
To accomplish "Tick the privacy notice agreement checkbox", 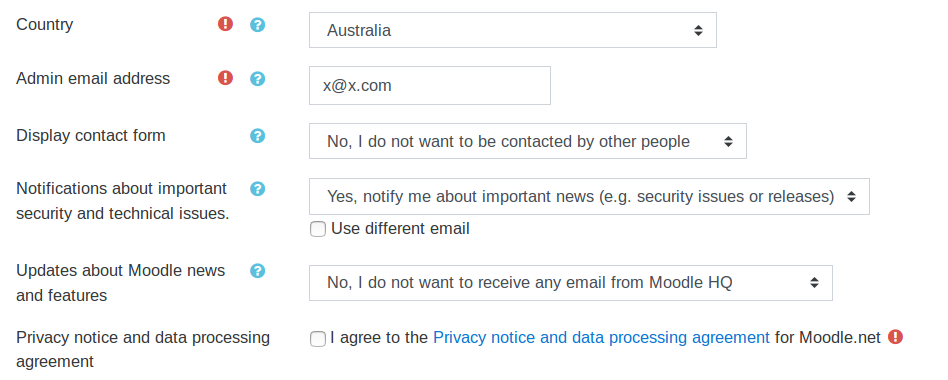I will coord(318,339).
